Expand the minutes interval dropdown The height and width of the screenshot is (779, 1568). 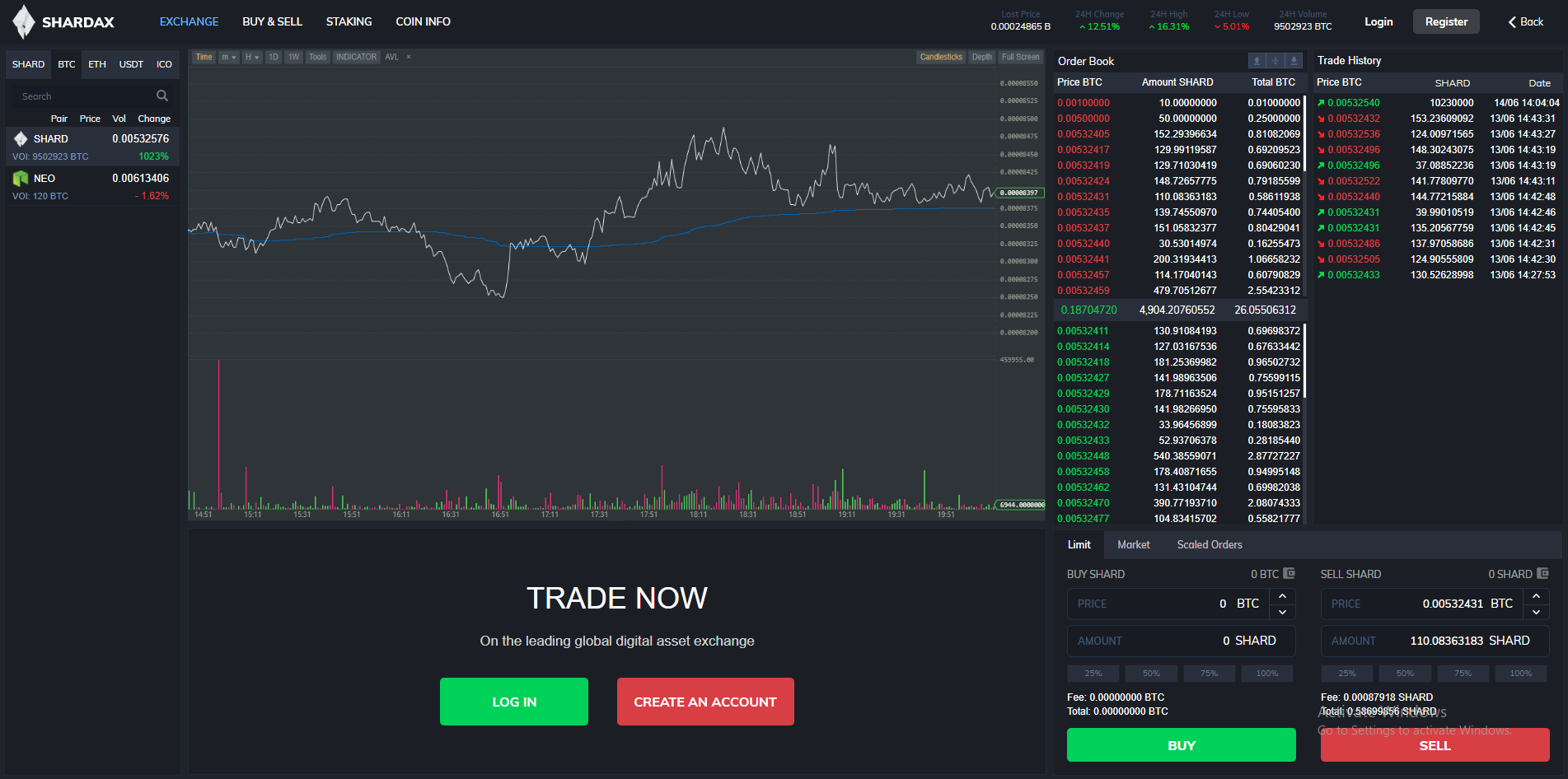click(x=228, y=57)
